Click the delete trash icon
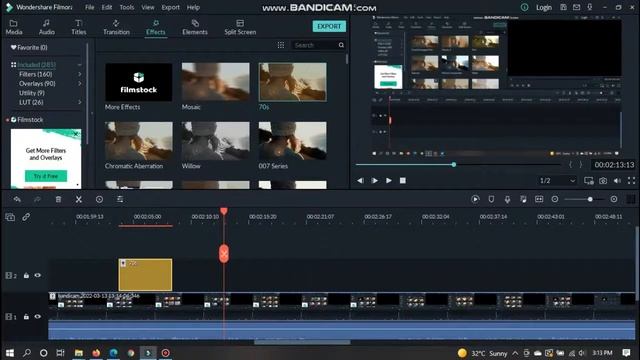 tap(58, 199)
